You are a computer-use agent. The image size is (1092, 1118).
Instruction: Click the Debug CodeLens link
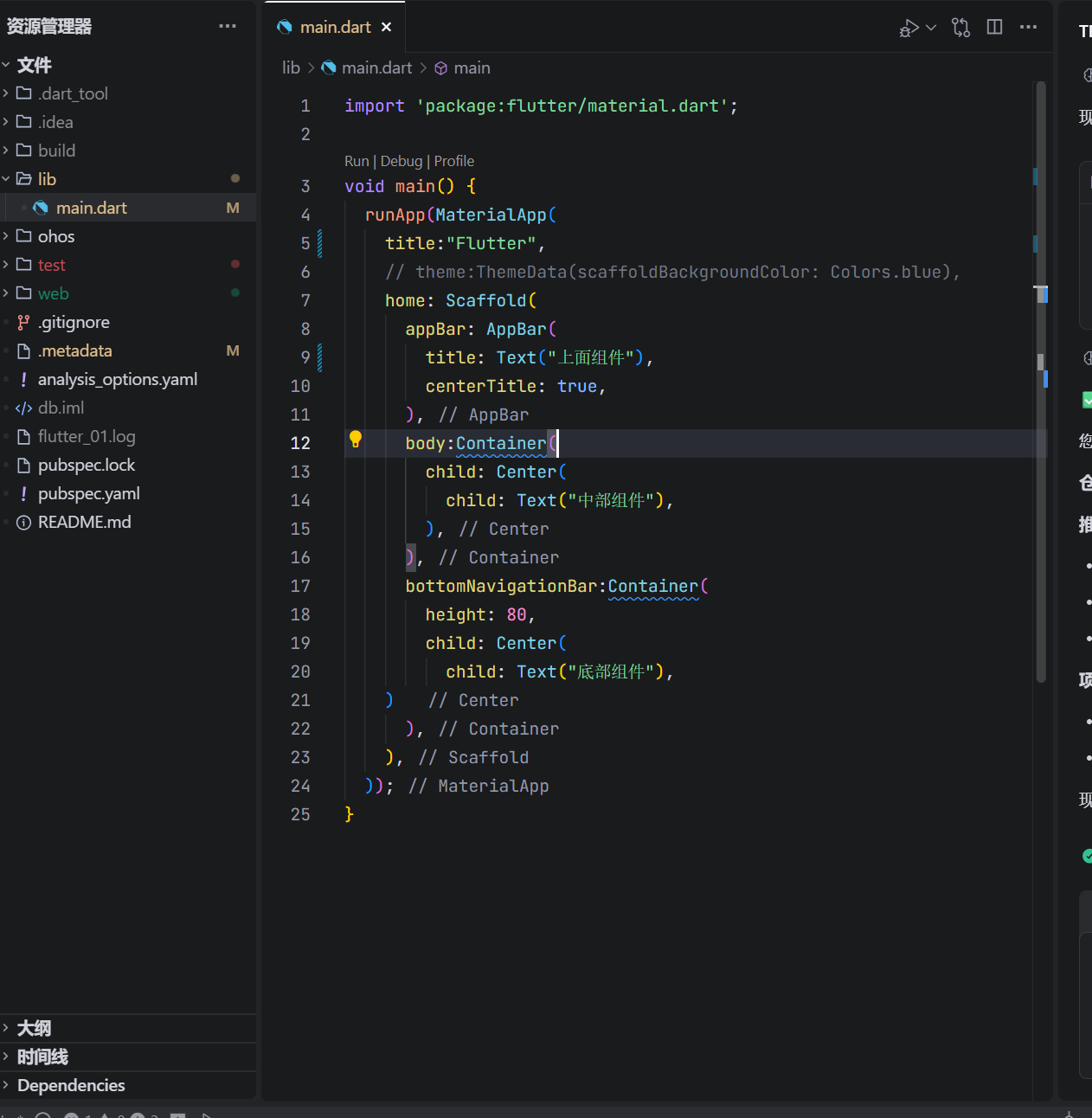tap(401, 161)
